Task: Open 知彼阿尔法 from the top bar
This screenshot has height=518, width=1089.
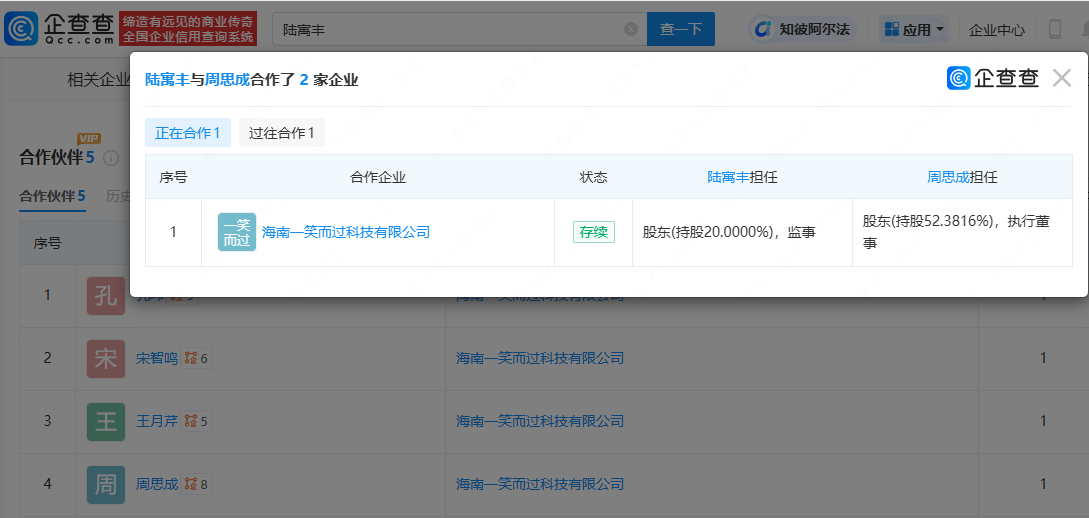Action: (802, 29)
